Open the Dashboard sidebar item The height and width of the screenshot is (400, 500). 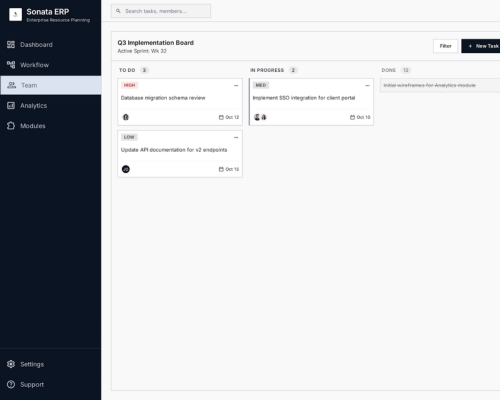point(51,45)
